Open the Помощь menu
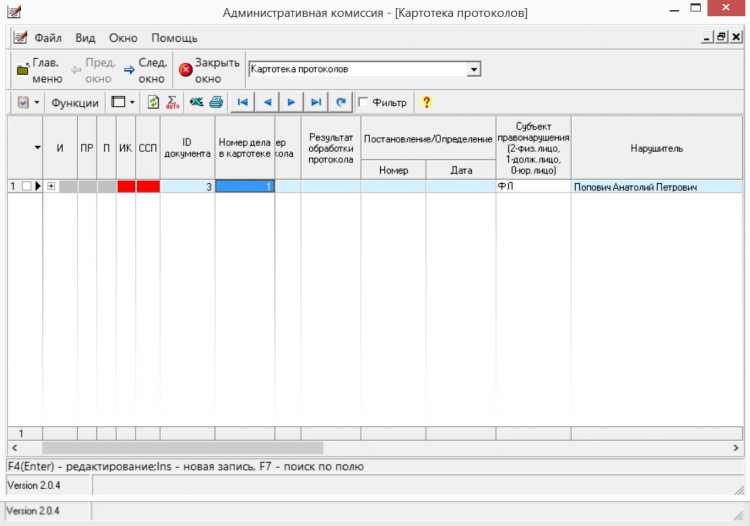The height and width of the screenshot is (526, 750). 174,38
